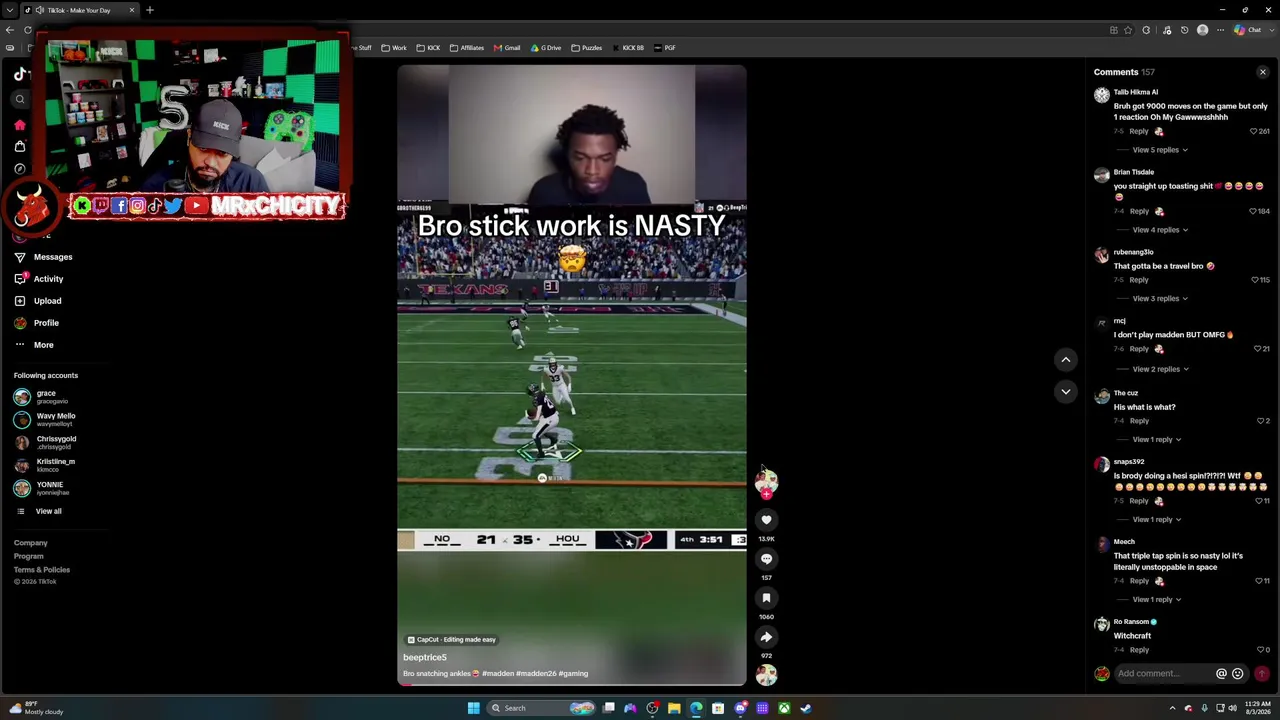Insert a mention with the @ icon
This screenshot has height=720, width=1280.
coord(1221,674)
